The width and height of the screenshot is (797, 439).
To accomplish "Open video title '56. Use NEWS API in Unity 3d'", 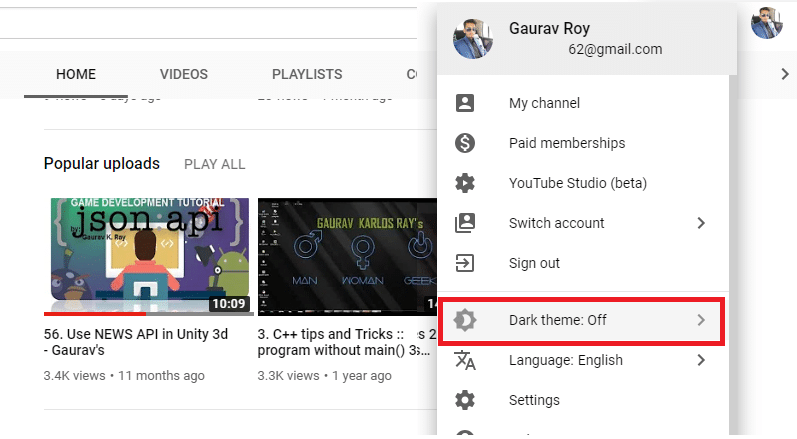I will pyautogui.click(x=136, y=342).
